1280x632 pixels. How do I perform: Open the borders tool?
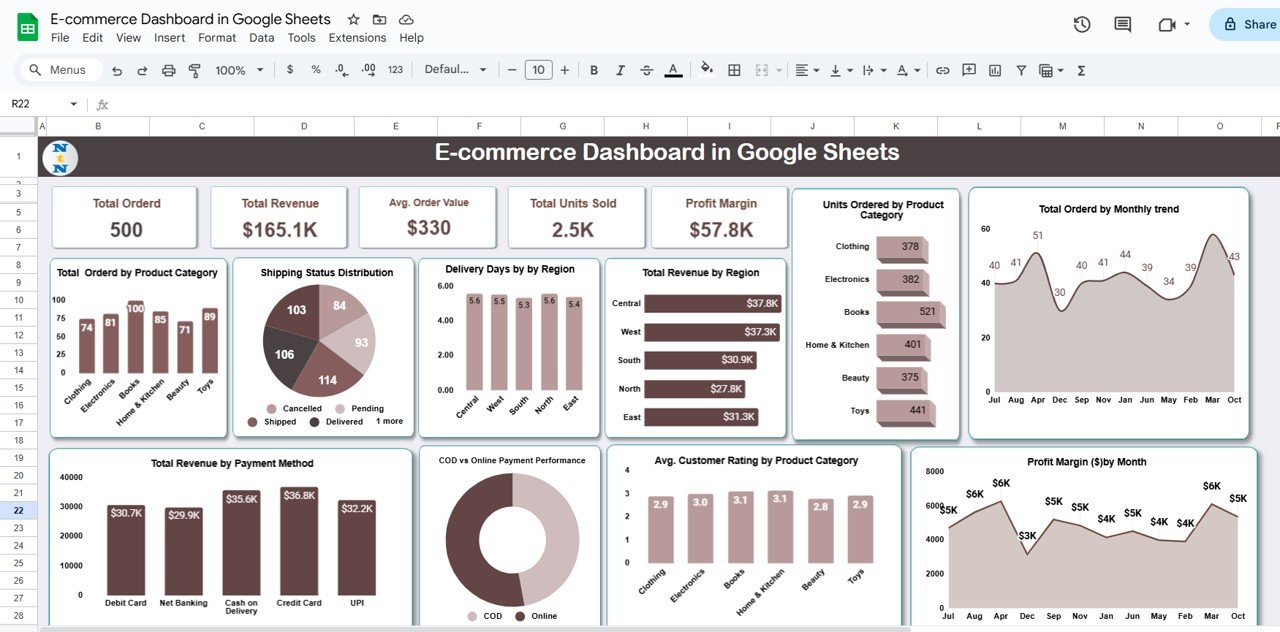(x=734, y=70)
